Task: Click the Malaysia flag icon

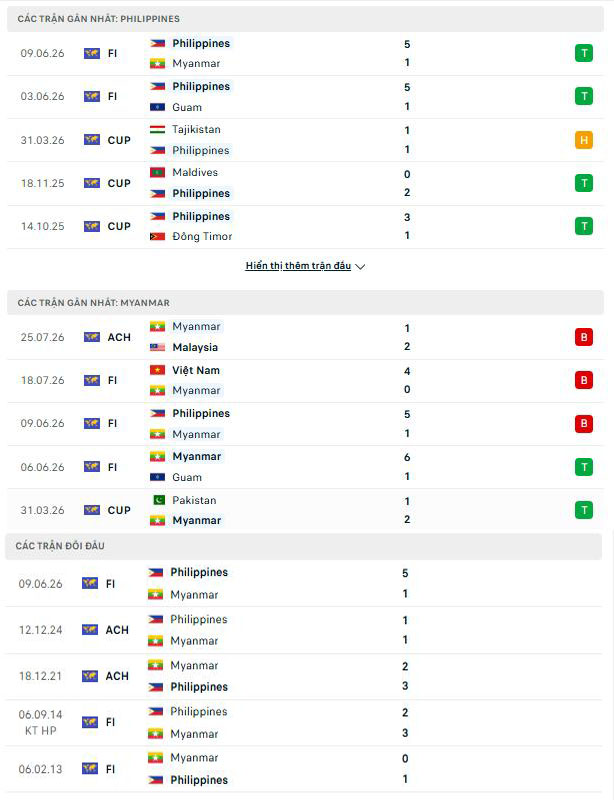Action: coord(157,347)
